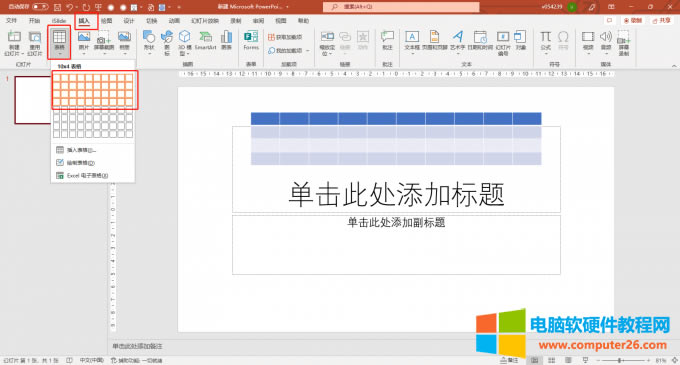
Task: Insert a text box using ribbon icon
Action: (412, 41)
